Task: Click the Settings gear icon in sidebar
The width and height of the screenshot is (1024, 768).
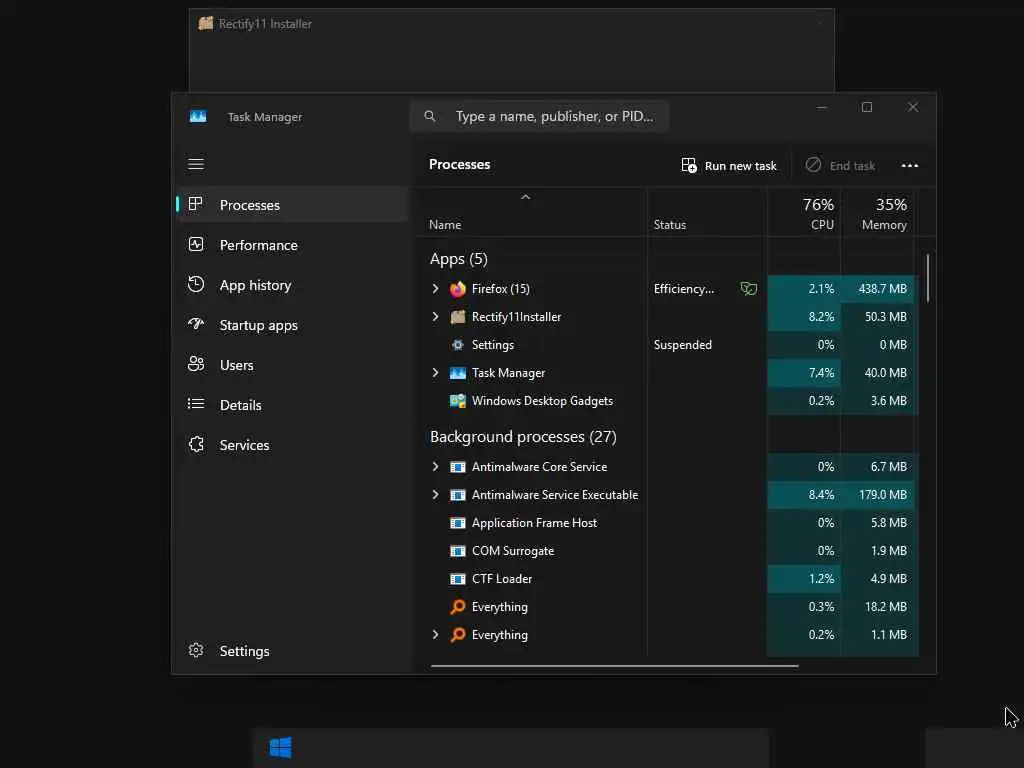Action: pyautogui.click(x=196, y=650)
